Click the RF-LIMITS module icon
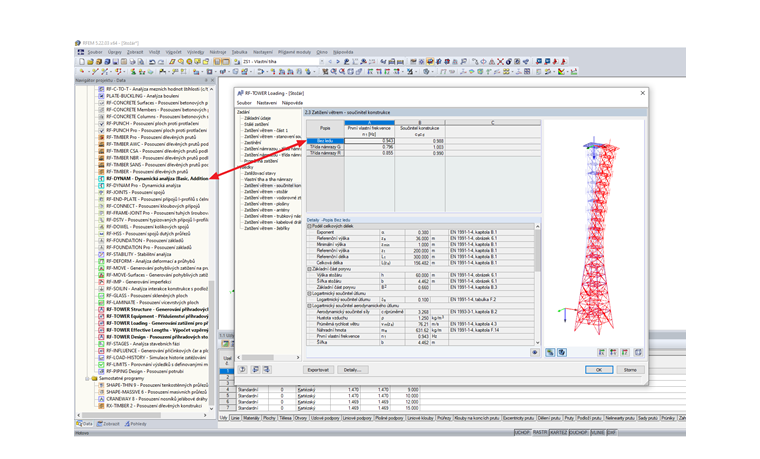The width and height of the screenshot is (760, 459). pyautogui.click(x=101, y=364)
